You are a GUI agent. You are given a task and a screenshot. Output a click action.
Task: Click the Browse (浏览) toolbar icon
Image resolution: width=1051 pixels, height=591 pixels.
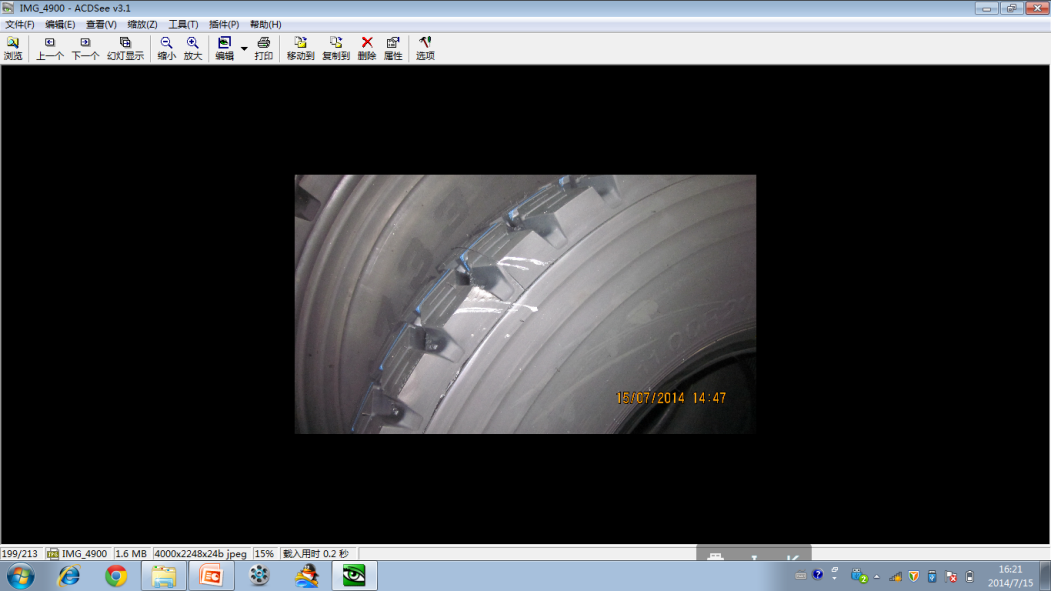[x=13, y=48]
